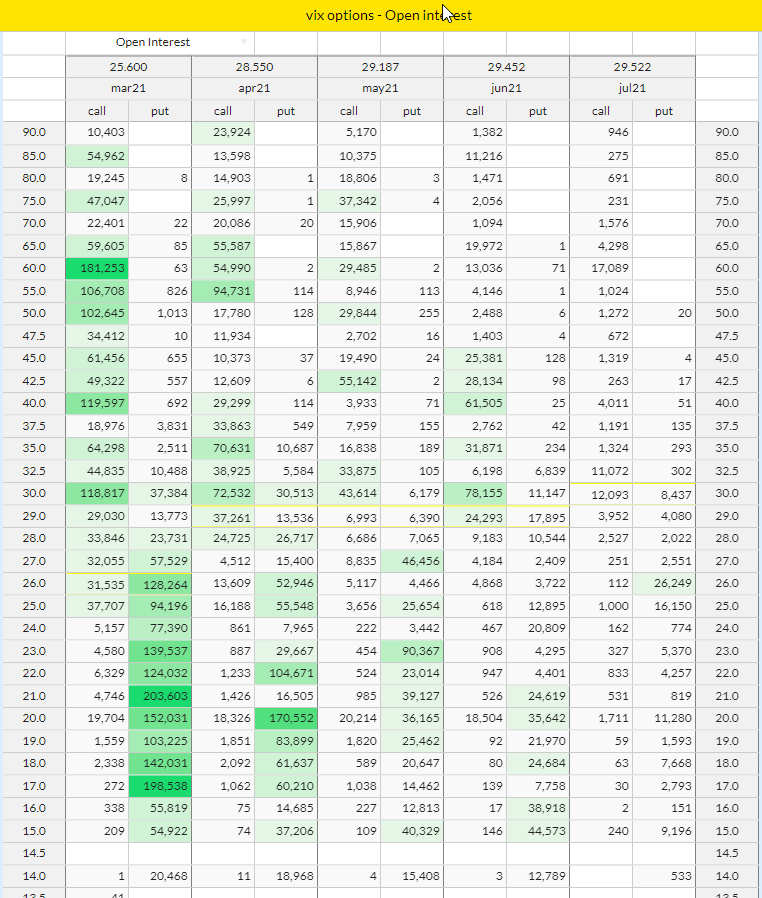762x898 pixels.
Task: Select the mar21 expiry header
Action: click(x=128, y=88)
